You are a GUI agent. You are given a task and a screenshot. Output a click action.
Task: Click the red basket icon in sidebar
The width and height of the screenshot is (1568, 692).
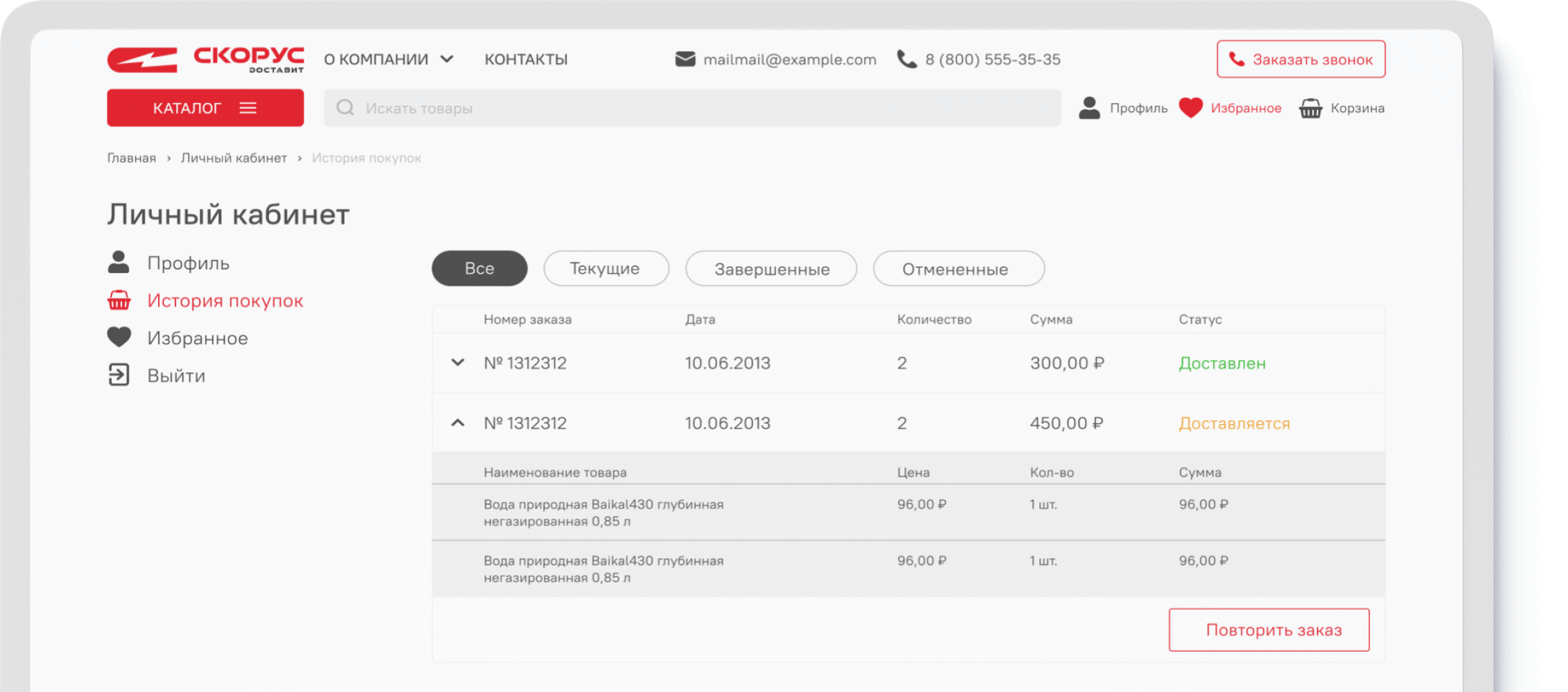[x=119, y=300]
